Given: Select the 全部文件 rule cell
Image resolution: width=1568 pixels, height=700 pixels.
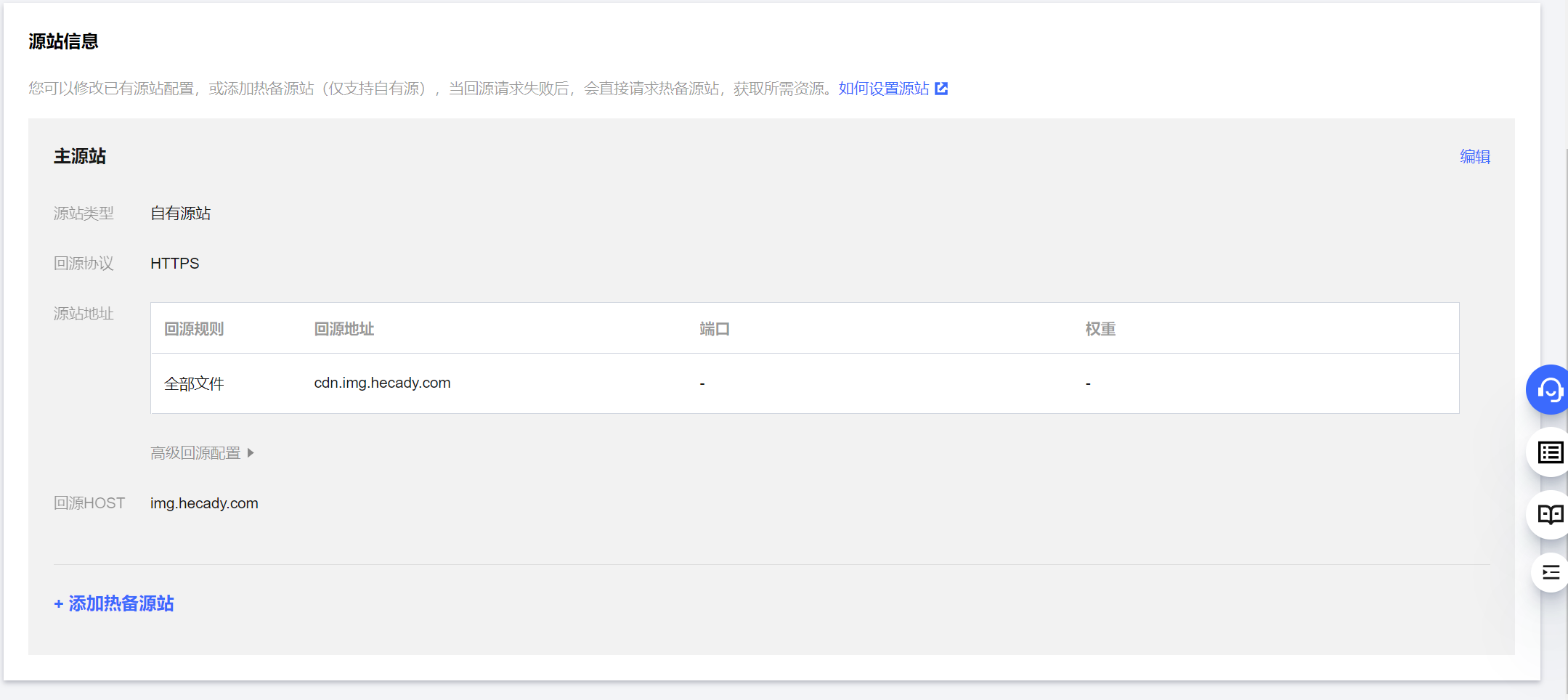Looking at the screenshot, I should click(194, 383).
